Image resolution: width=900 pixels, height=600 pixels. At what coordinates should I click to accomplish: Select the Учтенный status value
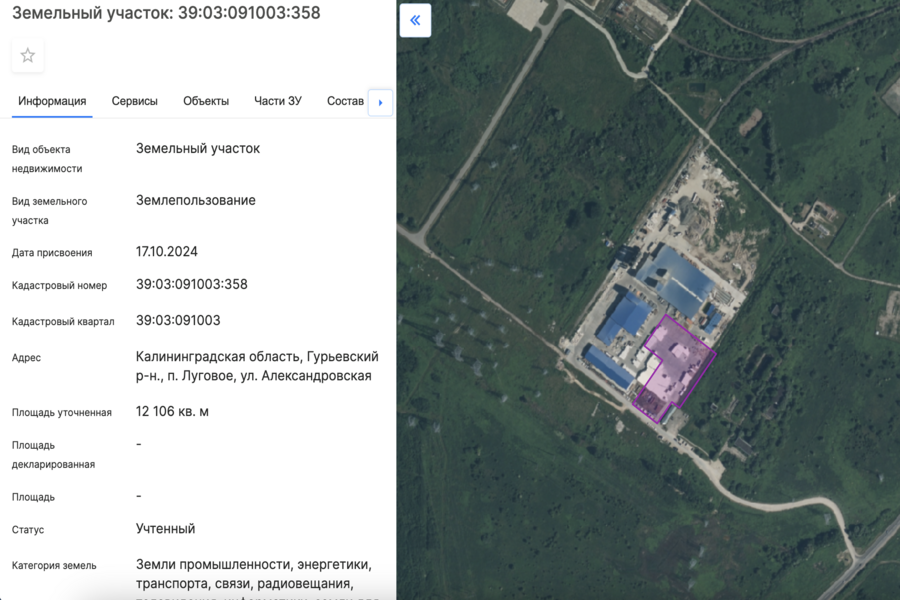[x=166, y=530]
